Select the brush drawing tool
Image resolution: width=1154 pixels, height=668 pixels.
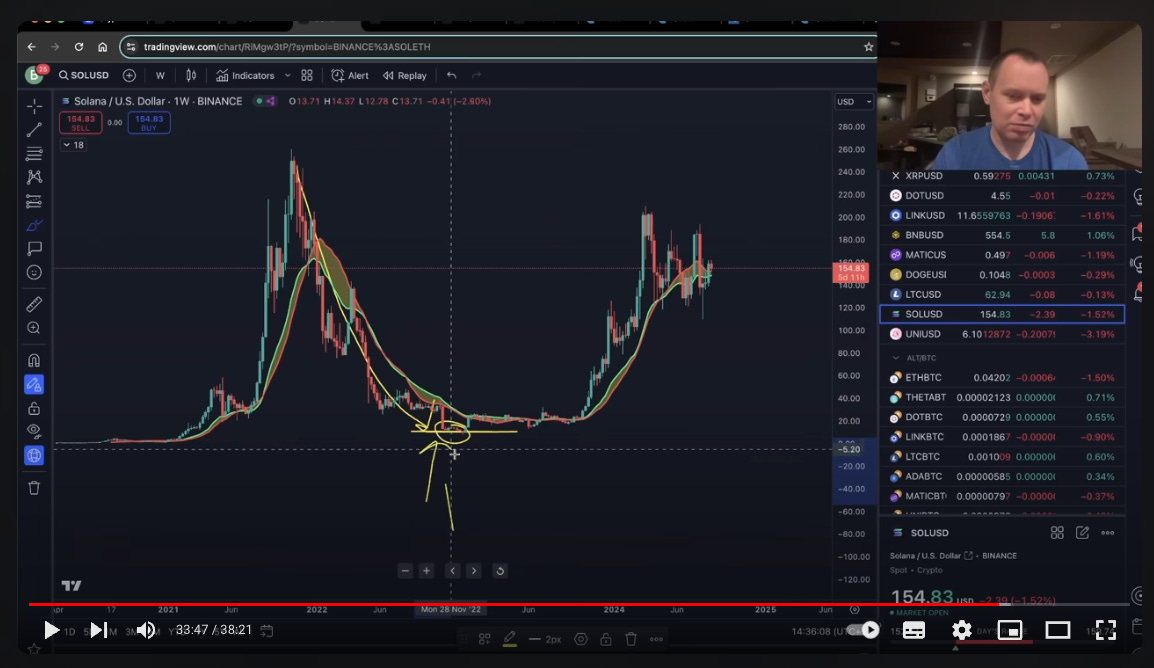pos(34,225)
